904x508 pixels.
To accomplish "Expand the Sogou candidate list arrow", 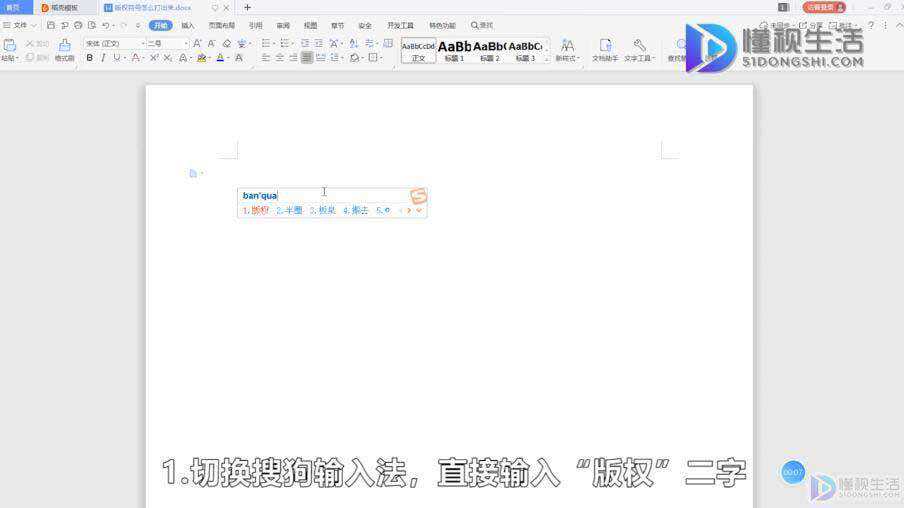I will coord(419,210).
